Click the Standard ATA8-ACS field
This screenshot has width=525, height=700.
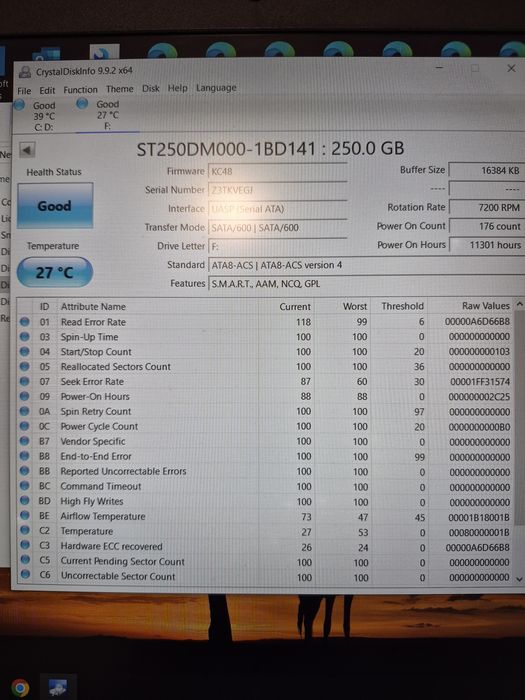(x=366, y=265)
